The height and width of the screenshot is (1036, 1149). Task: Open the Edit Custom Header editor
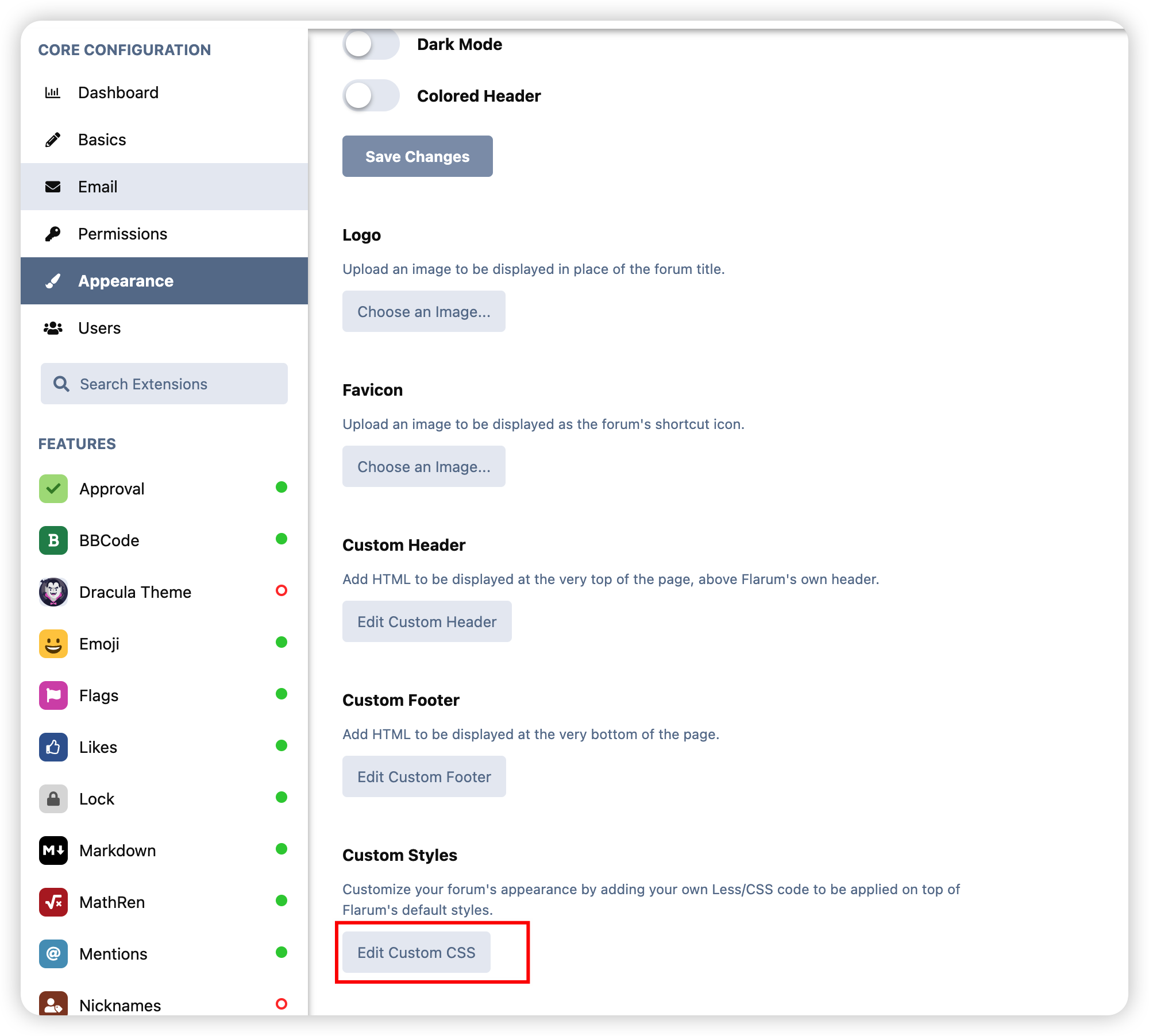[x=427, y=621]
